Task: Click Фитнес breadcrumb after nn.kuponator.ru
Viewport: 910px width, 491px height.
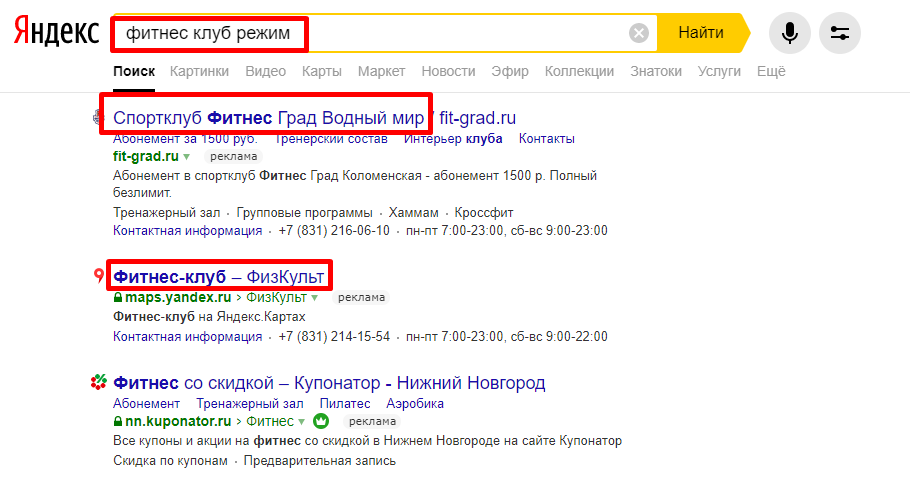Action: [270, 421]
